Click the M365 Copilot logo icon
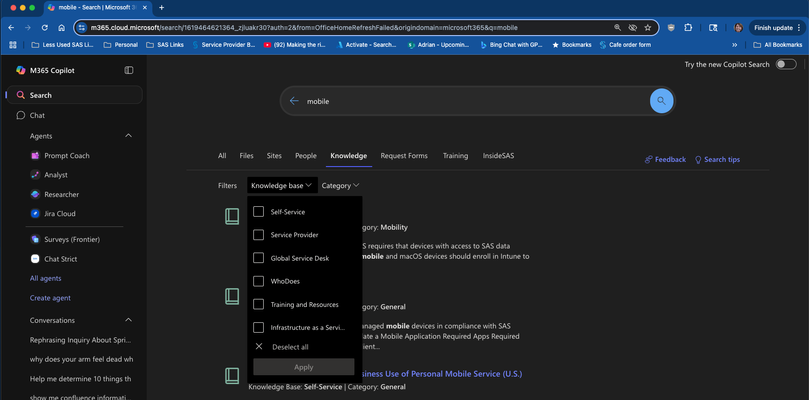This screenshot has width=809, height=400. 21,70
